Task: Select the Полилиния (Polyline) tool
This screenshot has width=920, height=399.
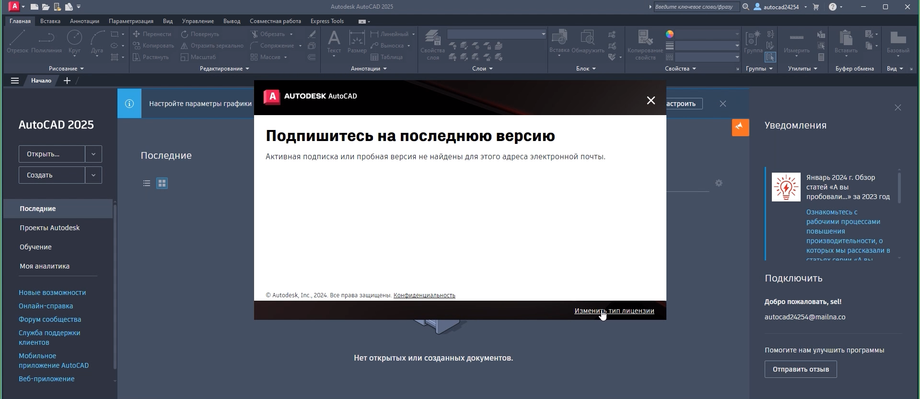Action: tap(46, 42)
